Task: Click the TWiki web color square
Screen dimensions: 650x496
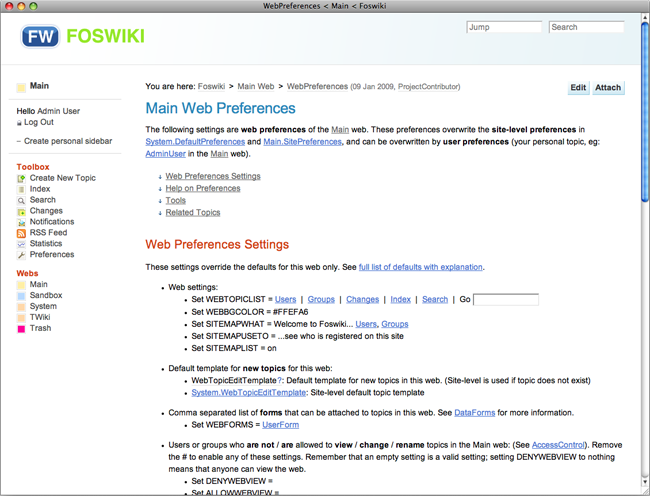Action: point(21,318)
